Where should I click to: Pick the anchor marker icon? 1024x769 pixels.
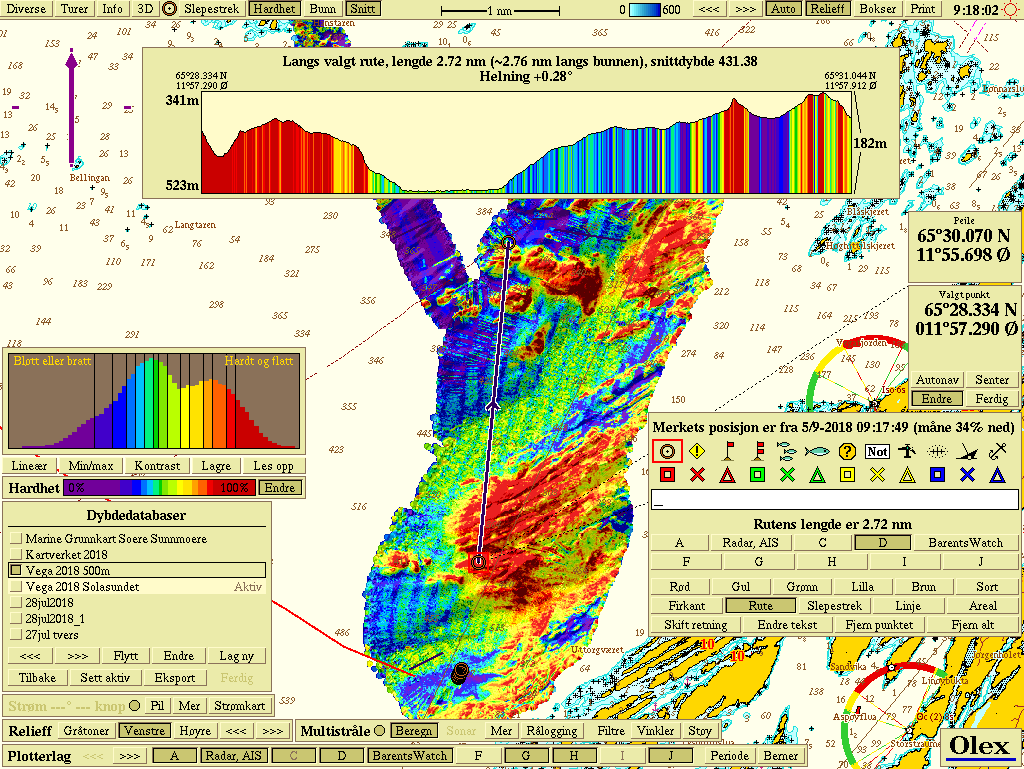coord(997,451)
